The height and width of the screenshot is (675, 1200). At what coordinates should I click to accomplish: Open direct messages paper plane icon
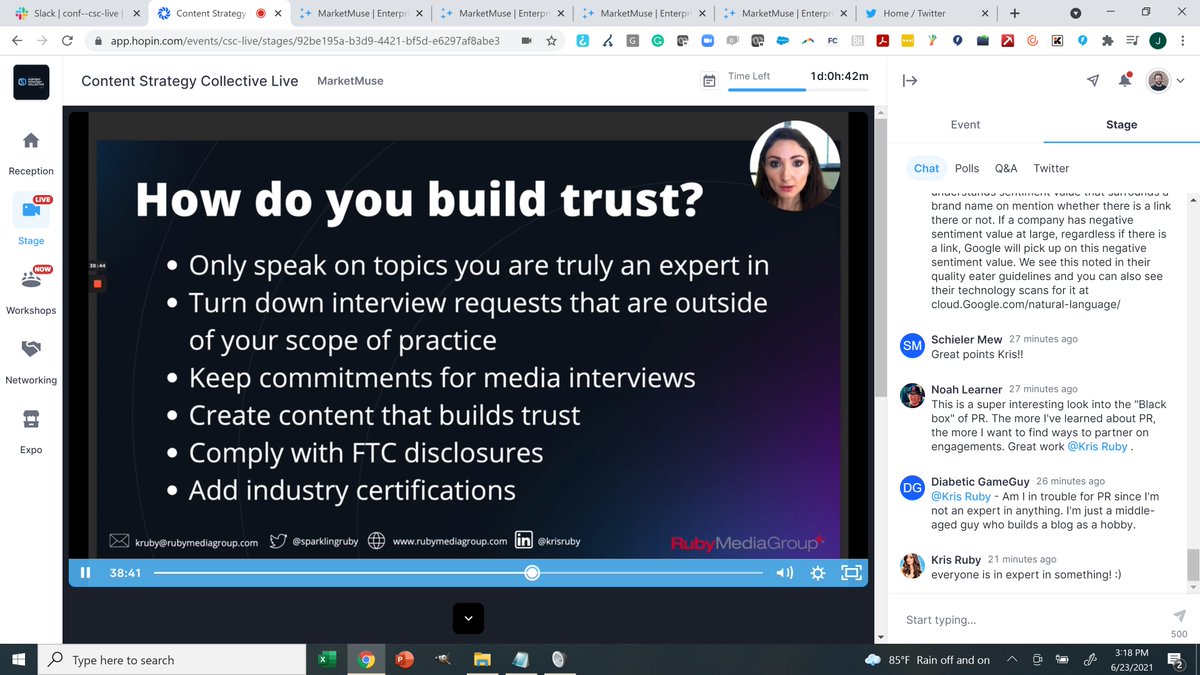(1093, 81)
